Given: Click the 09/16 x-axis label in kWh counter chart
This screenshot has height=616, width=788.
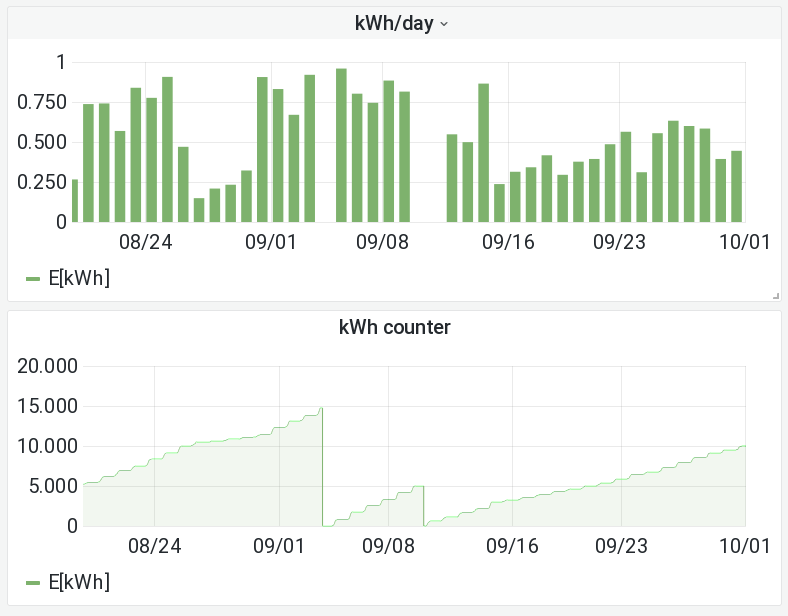Looking at the screenshot, I should [512, 546].
